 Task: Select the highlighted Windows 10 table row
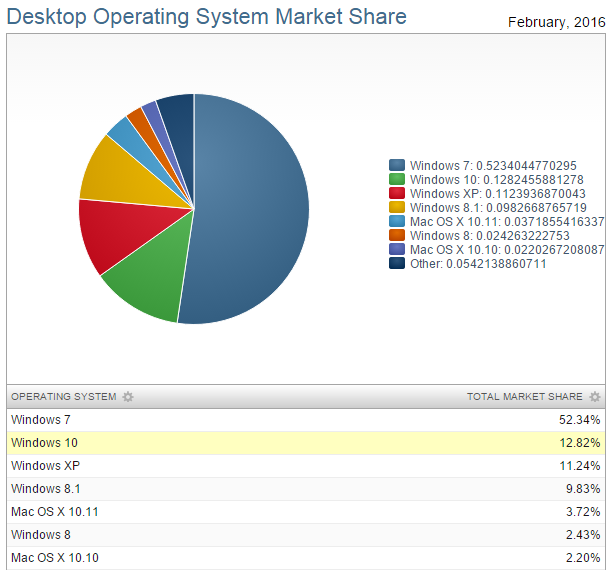306,443
